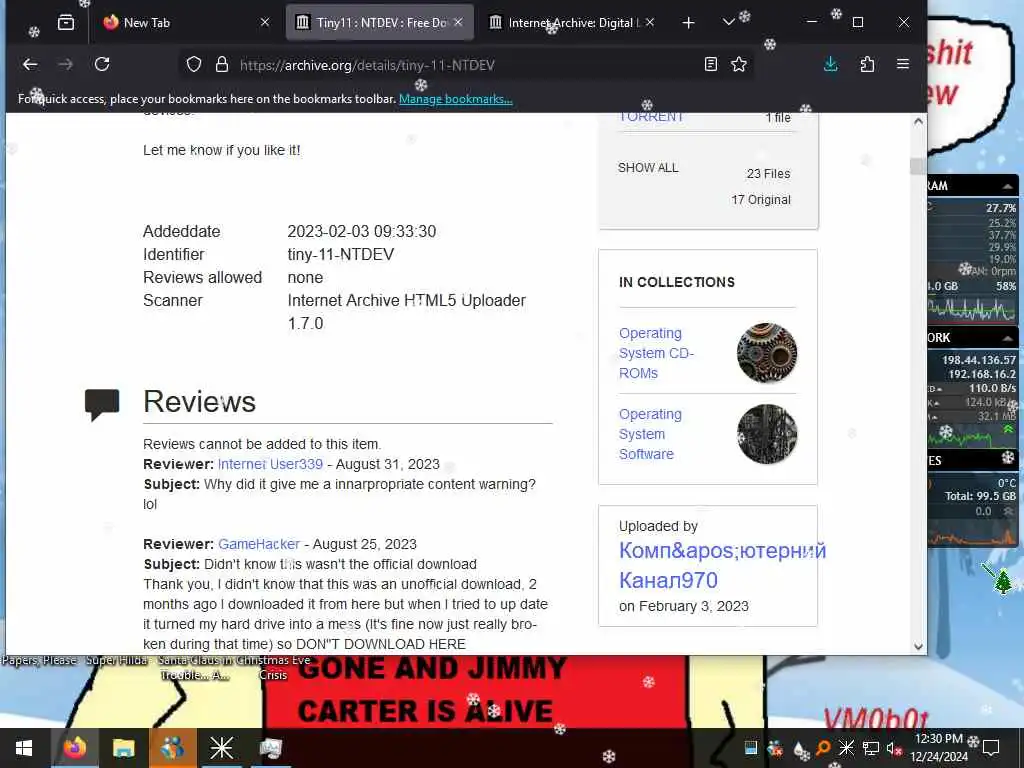This screenshot has width=1024, height=768.
Task: Click the orange-highlighted taskbar app icon
Action: [x=172, y=748]
